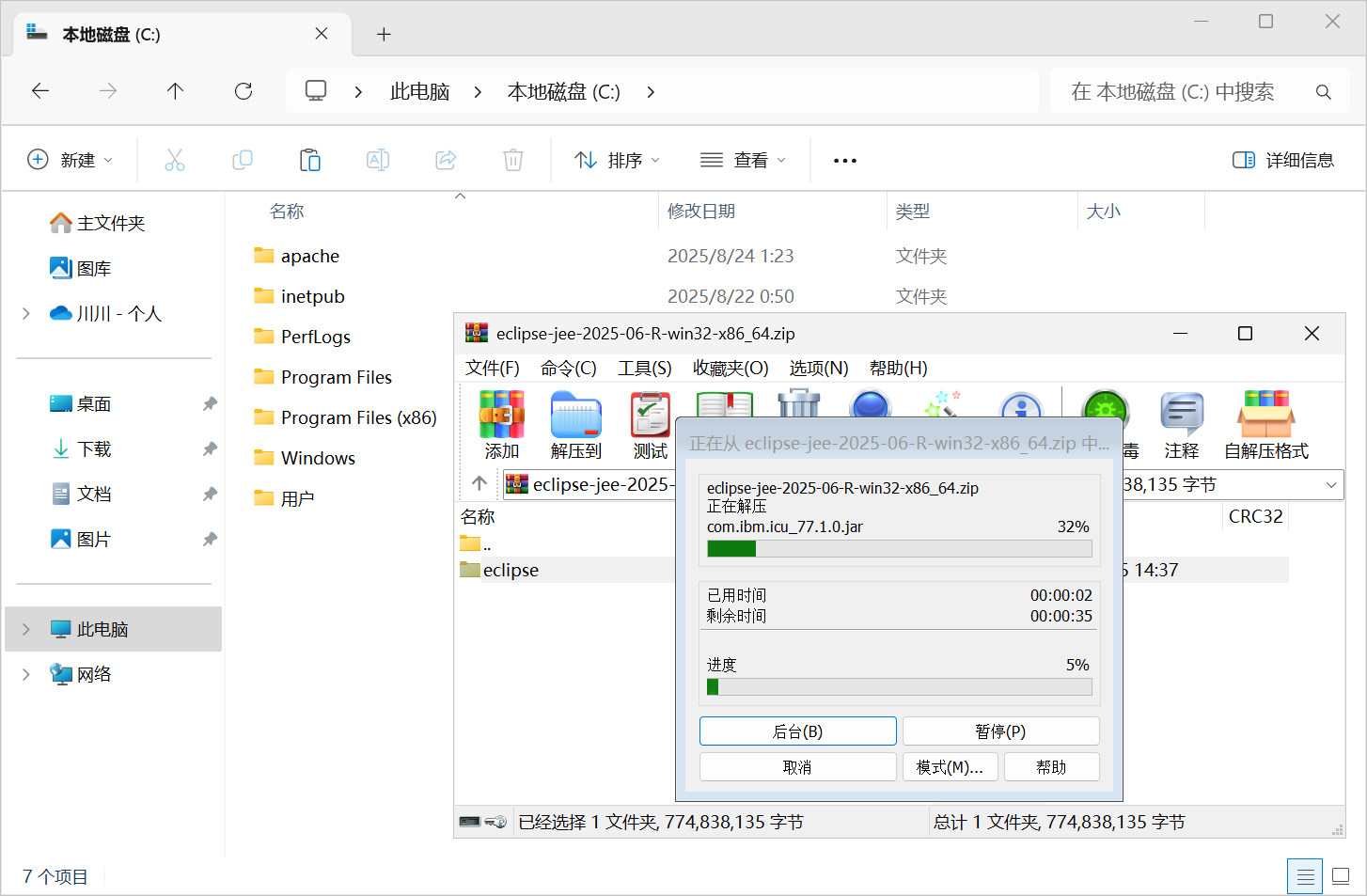This screenshot has height=896, width=1367.
Task: Open the See more (...) menu in Explorer
Action: [x=845, y=161]
